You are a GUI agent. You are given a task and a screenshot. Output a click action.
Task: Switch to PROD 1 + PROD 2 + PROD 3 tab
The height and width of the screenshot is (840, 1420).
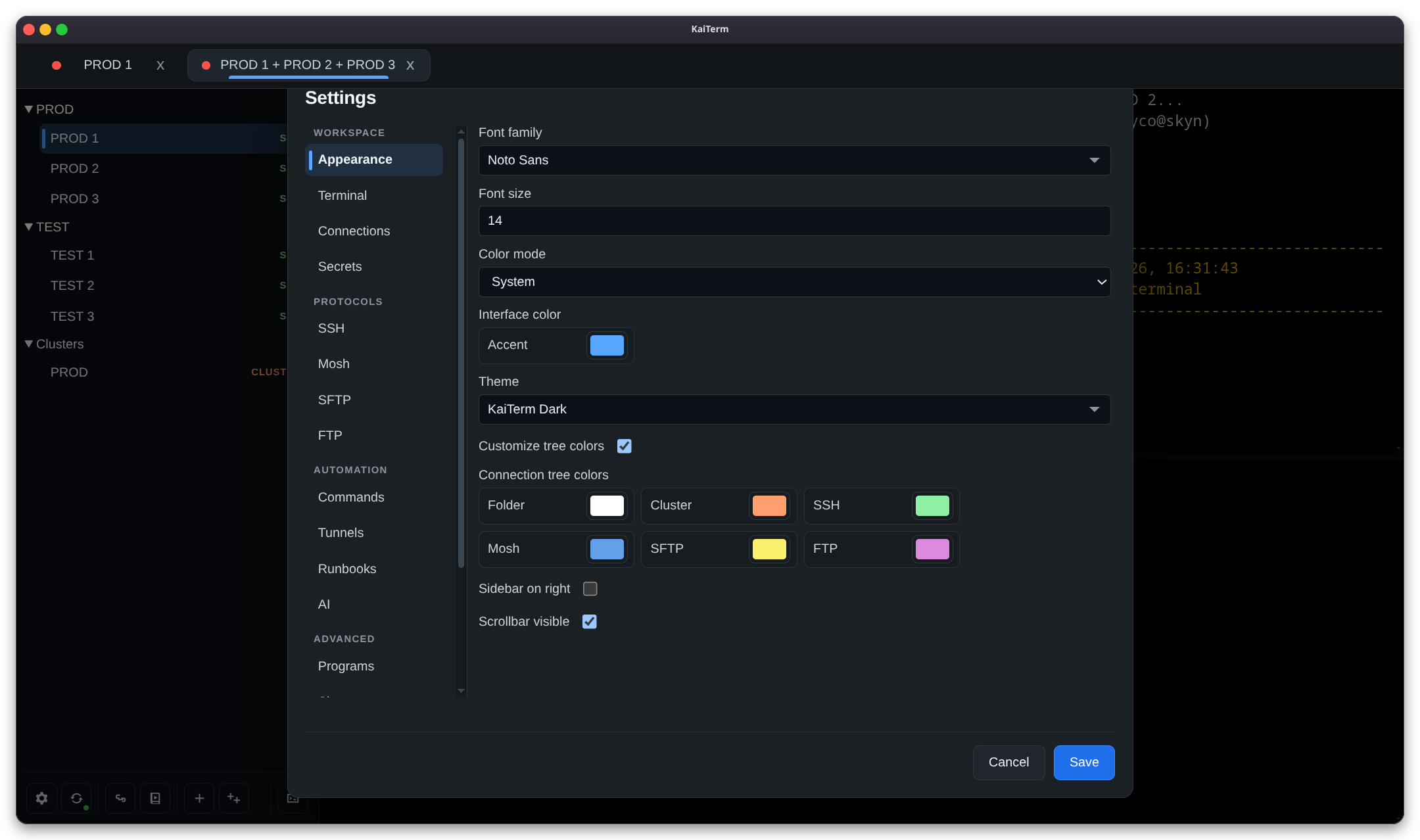point(308,65)
